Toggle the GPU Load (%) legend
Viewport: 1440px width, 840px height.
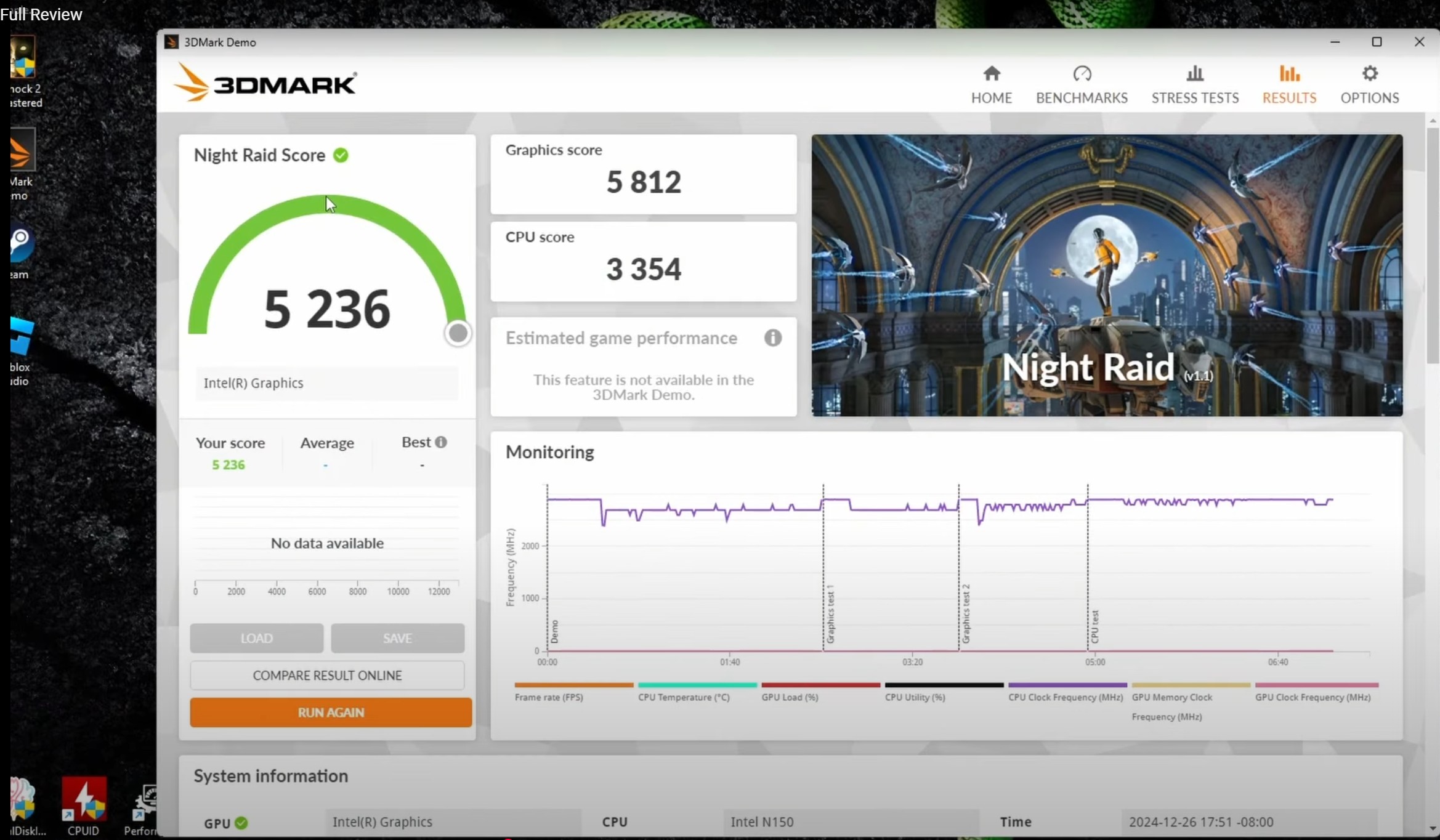point(820,692)
